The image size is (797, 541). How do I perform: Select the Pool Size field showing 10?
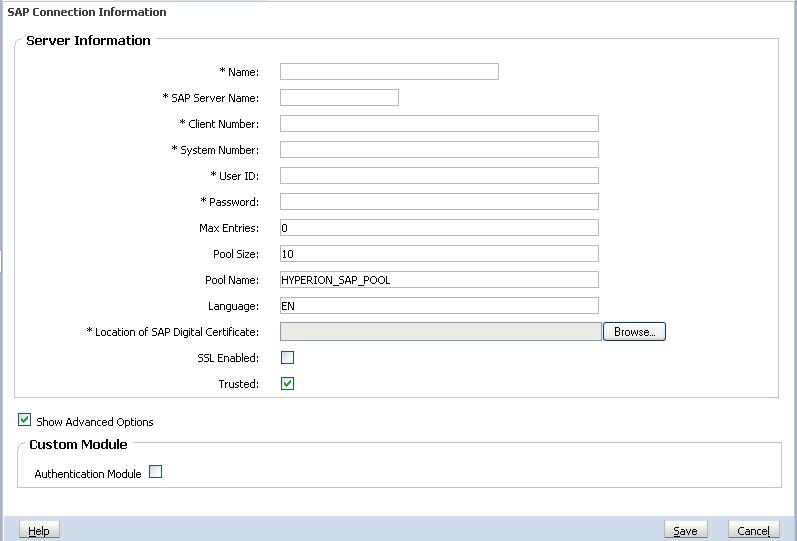tap(439, 254)
